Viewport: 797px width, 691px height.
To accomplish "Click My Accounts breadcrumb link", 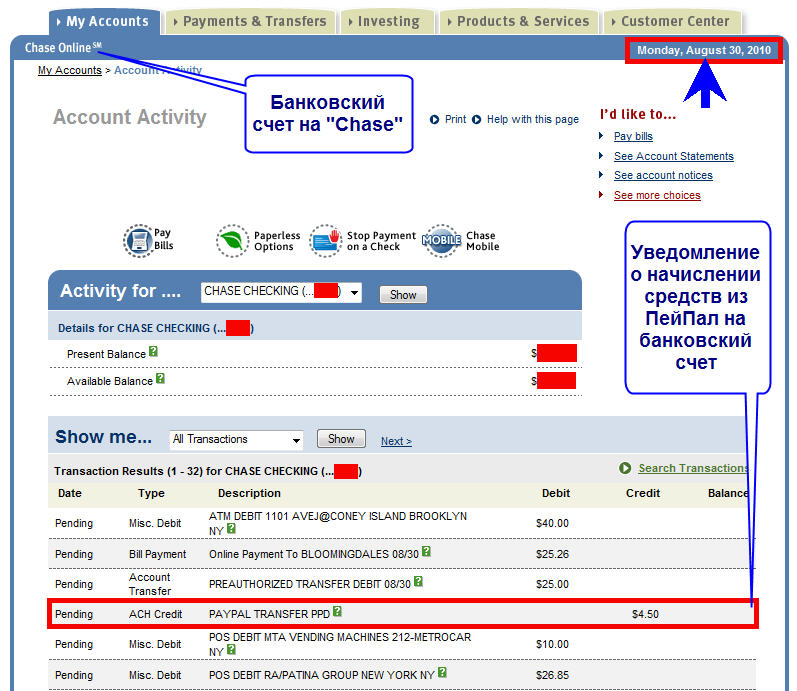I will (70, 70).
